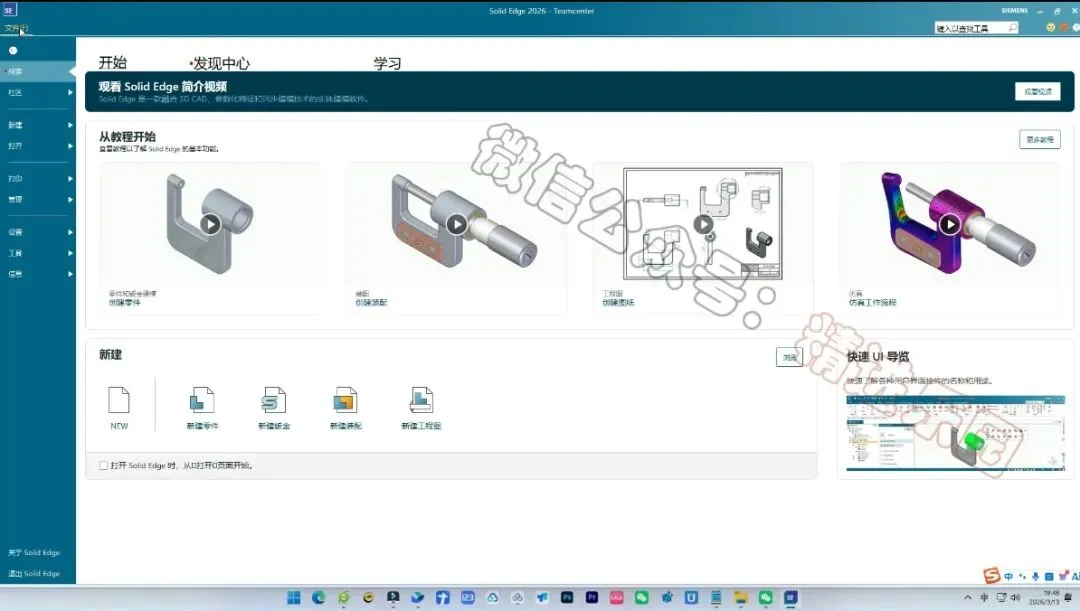This screenshot has height=611, width=1080.
Task: Click the magnifier icon in the search box
Action: (x=1012, y=28)
